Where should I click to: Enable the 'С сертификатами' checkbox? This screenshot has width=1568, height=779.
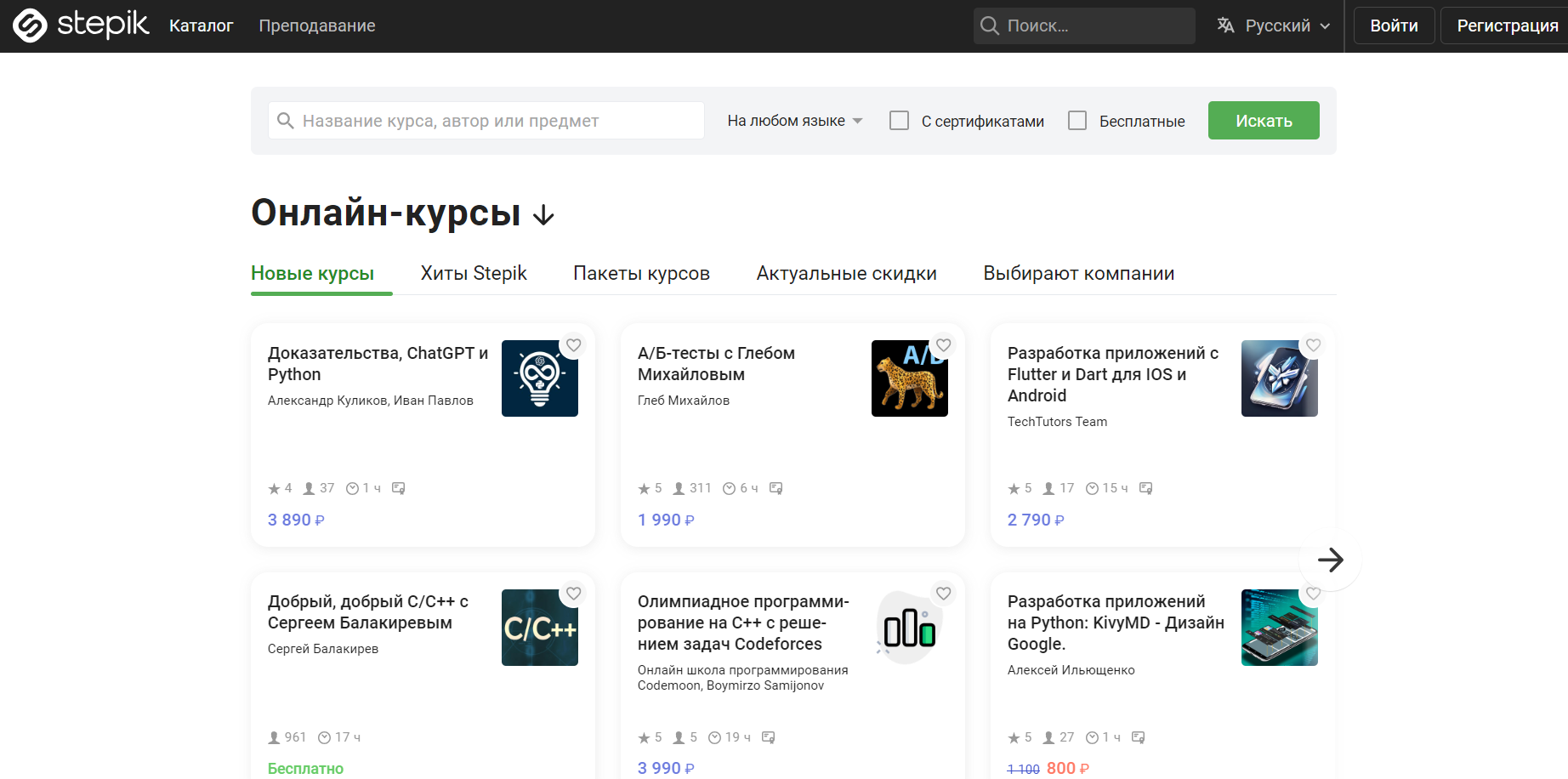899,121
